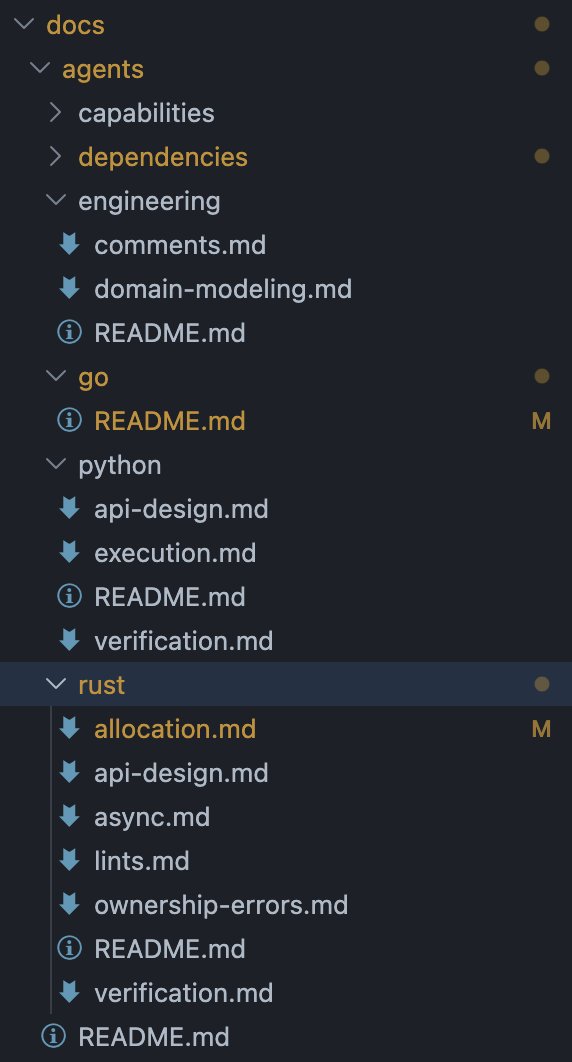
Task: Click markdown icon of python api-design.md
Action: tap(69, 509)
